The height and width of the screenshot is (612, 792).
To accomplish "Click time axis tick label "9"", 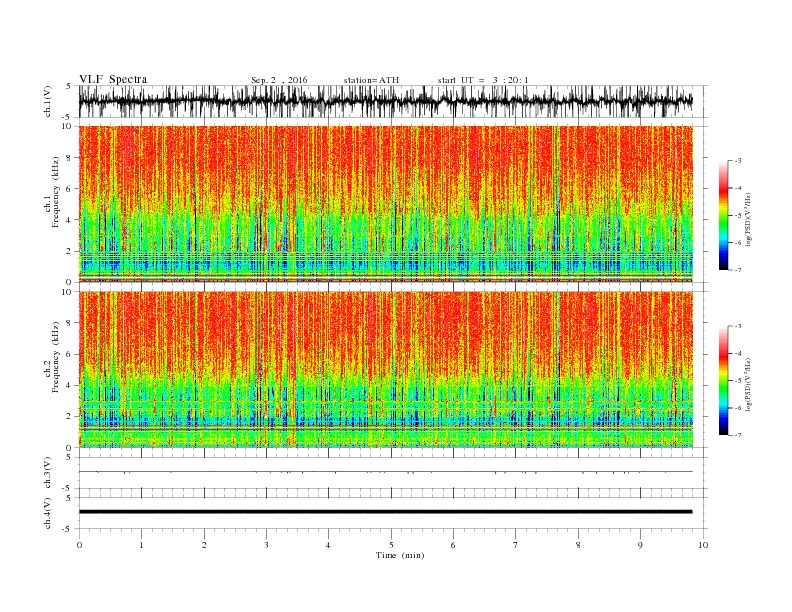I will pyautogui.click(x=640, y=545).
